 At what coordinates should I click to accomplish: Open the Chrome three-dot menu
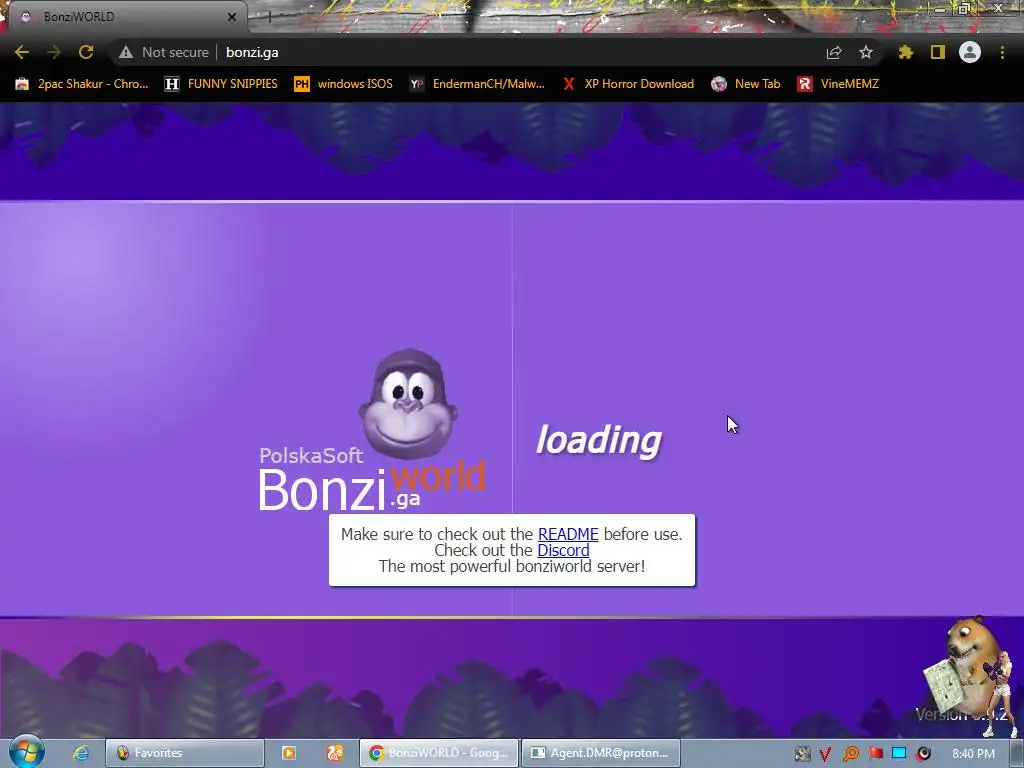1002,52
